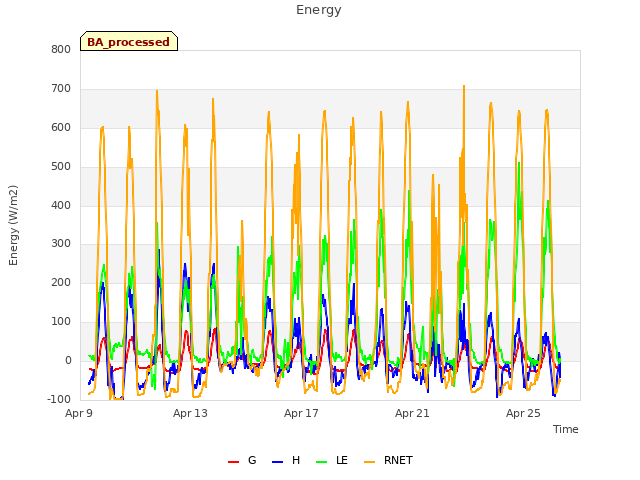Click the 600 y-axis tick label
The image size is (640, 480).
[x=61, y=127]
